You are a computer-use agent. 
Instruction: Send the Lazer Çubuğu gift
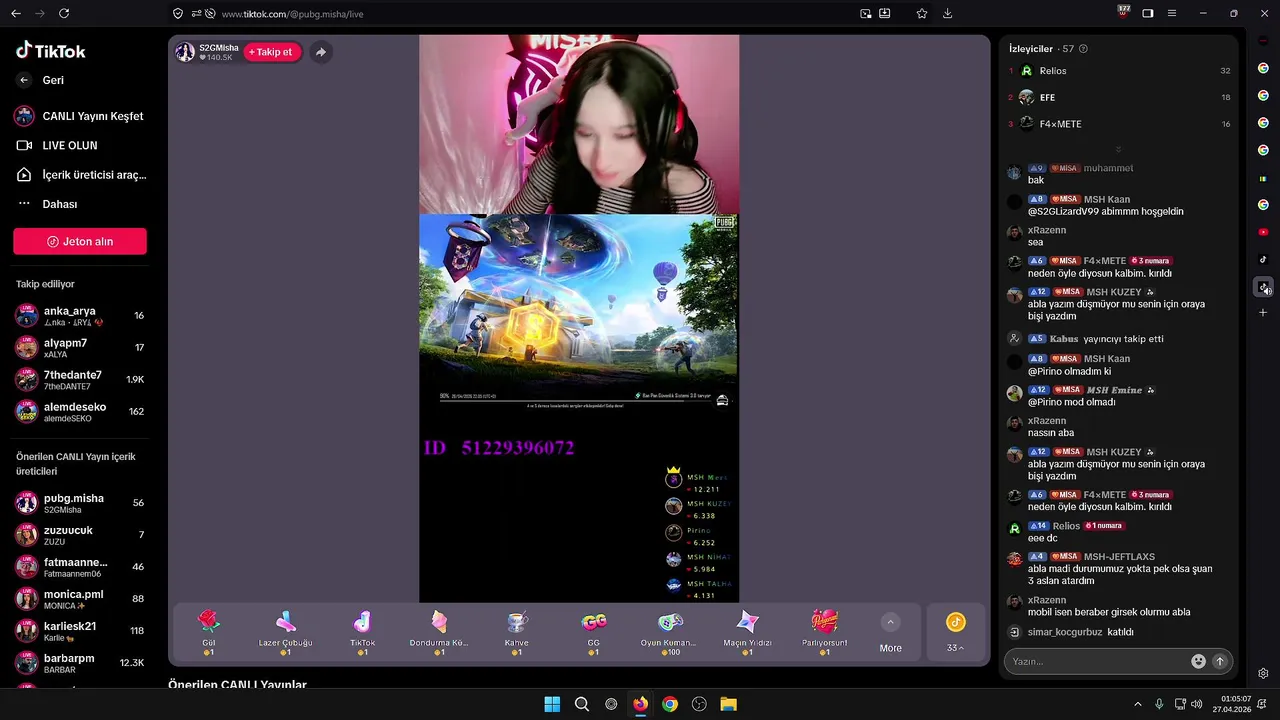(286, 634)
